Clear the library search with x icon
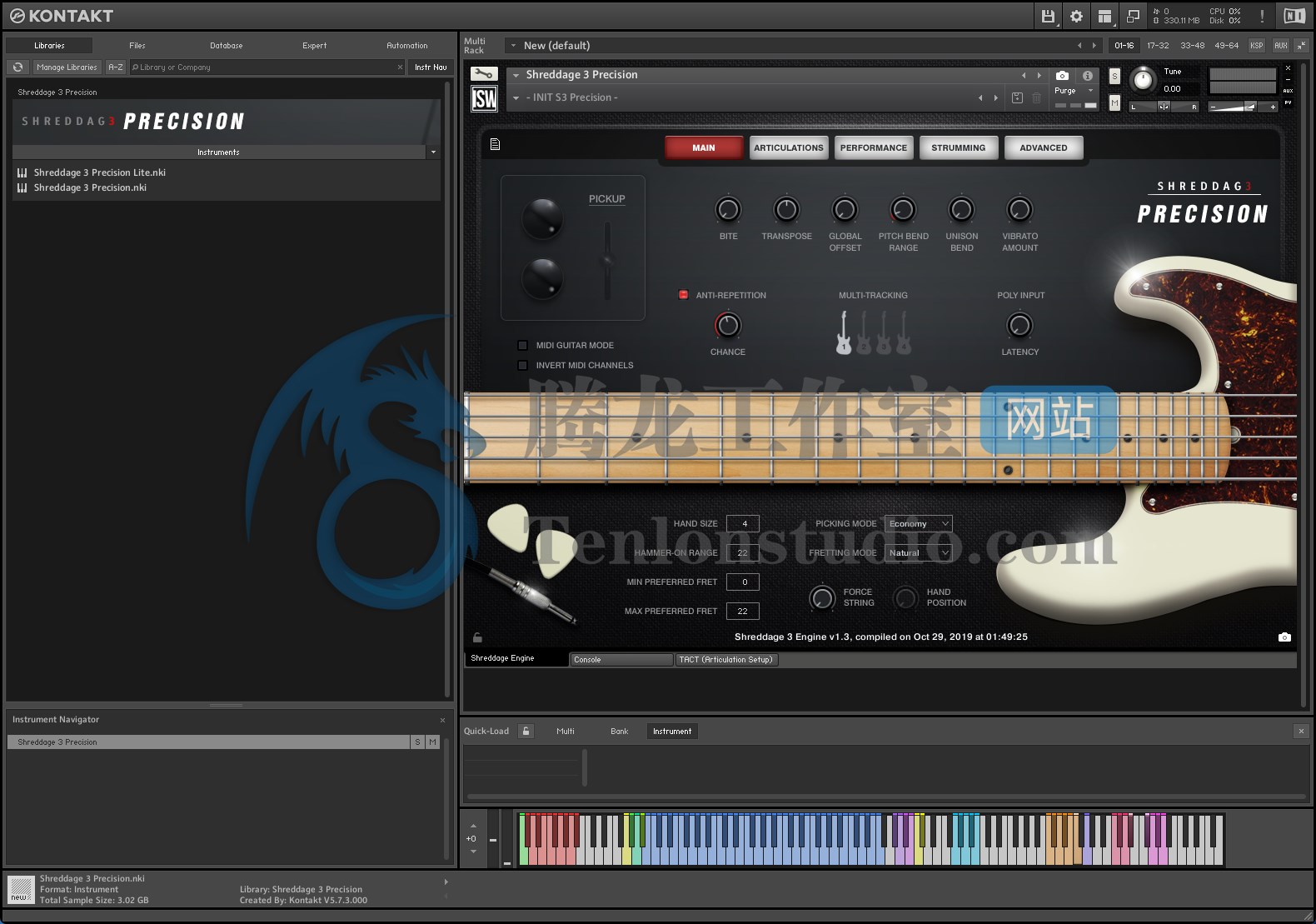The width and height of the screenshot is (1316, 924). click(400, 67)
